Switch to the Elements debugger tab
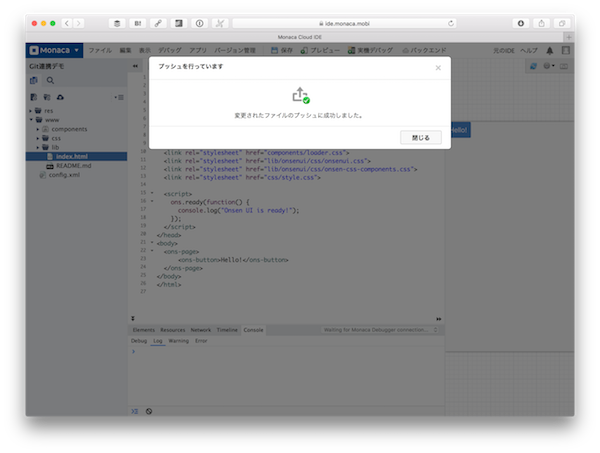The height and width of the screenshot is (453, 600). [143, 330]
